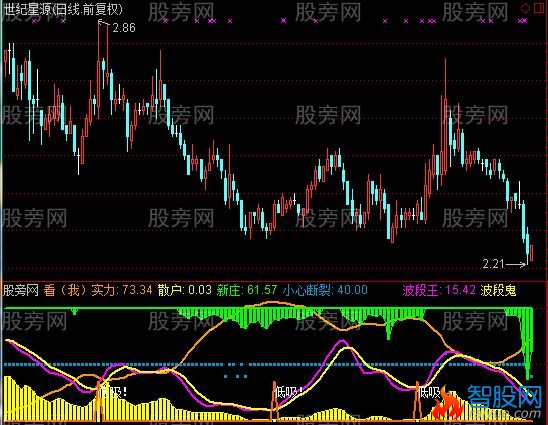The height and width of the screenshot is (425, 548).
Task: Click the red split-window square icon
Action: coord(539,8)
